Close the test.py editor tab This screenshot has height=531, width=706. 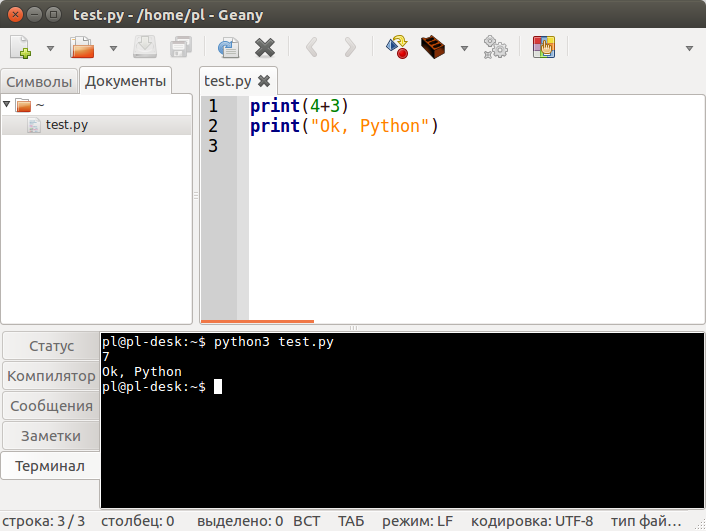(264, 81)
